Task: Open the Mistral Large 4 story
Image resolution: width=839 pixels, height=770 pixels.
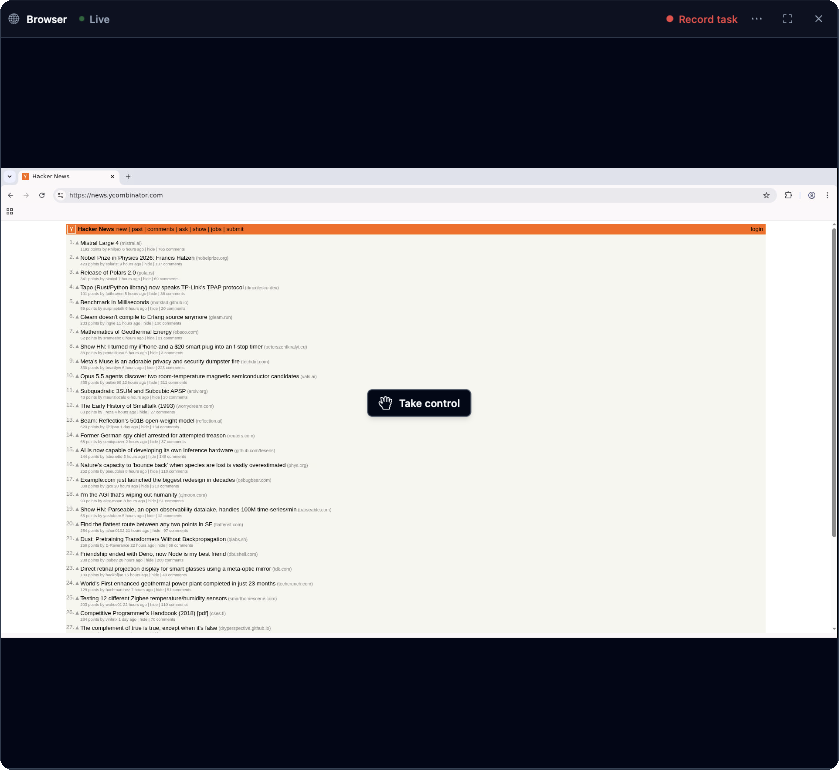Action: point(100,243)
